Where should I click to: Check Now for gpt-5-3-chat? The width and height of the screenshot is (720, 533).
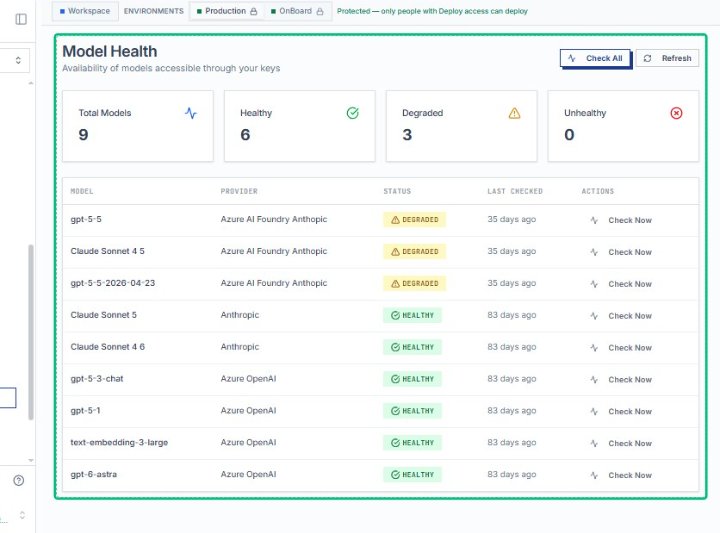click(621, 380)
